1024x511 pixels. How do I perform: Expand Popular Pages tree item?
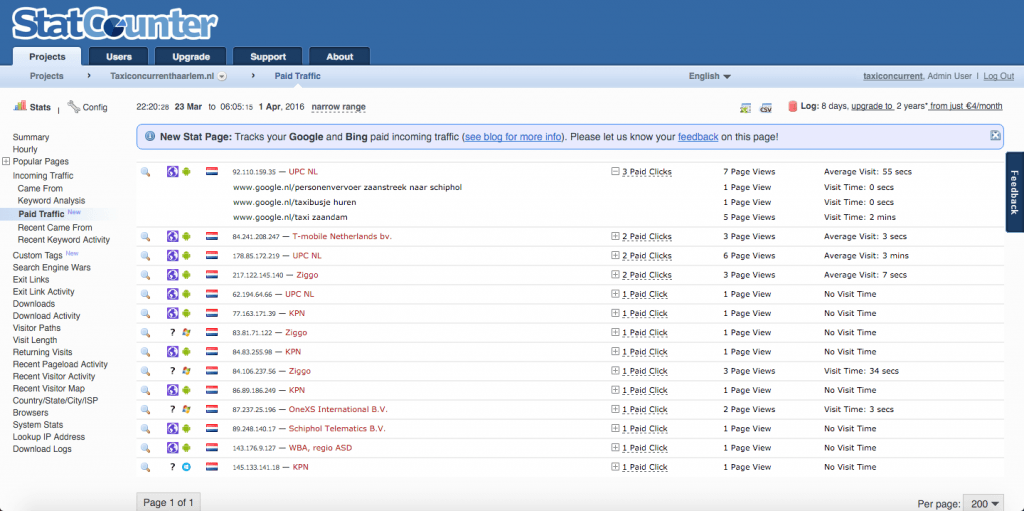(6, 161)
